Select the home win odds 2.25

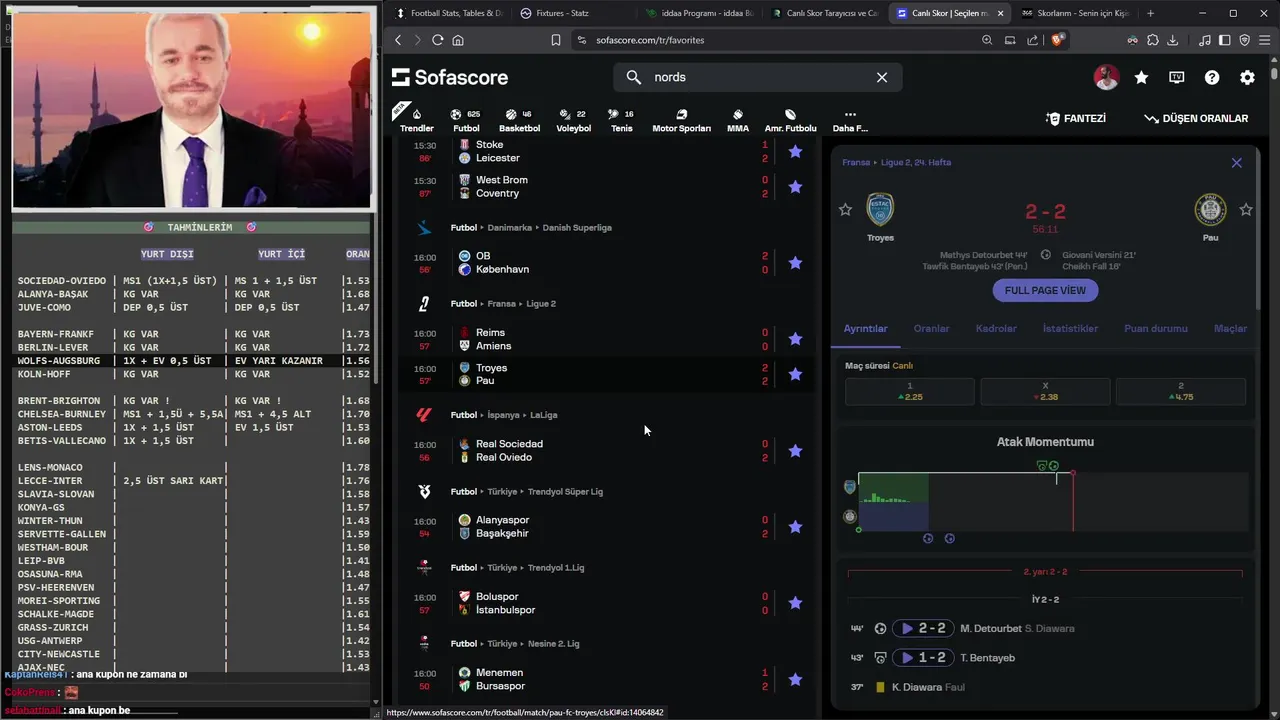[x=909, y=391]
